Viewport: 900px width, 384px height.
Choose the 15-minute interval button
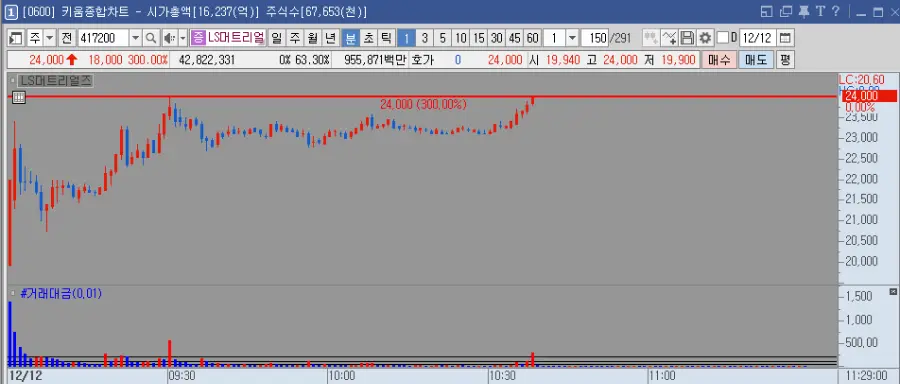[x=478, y=38]
